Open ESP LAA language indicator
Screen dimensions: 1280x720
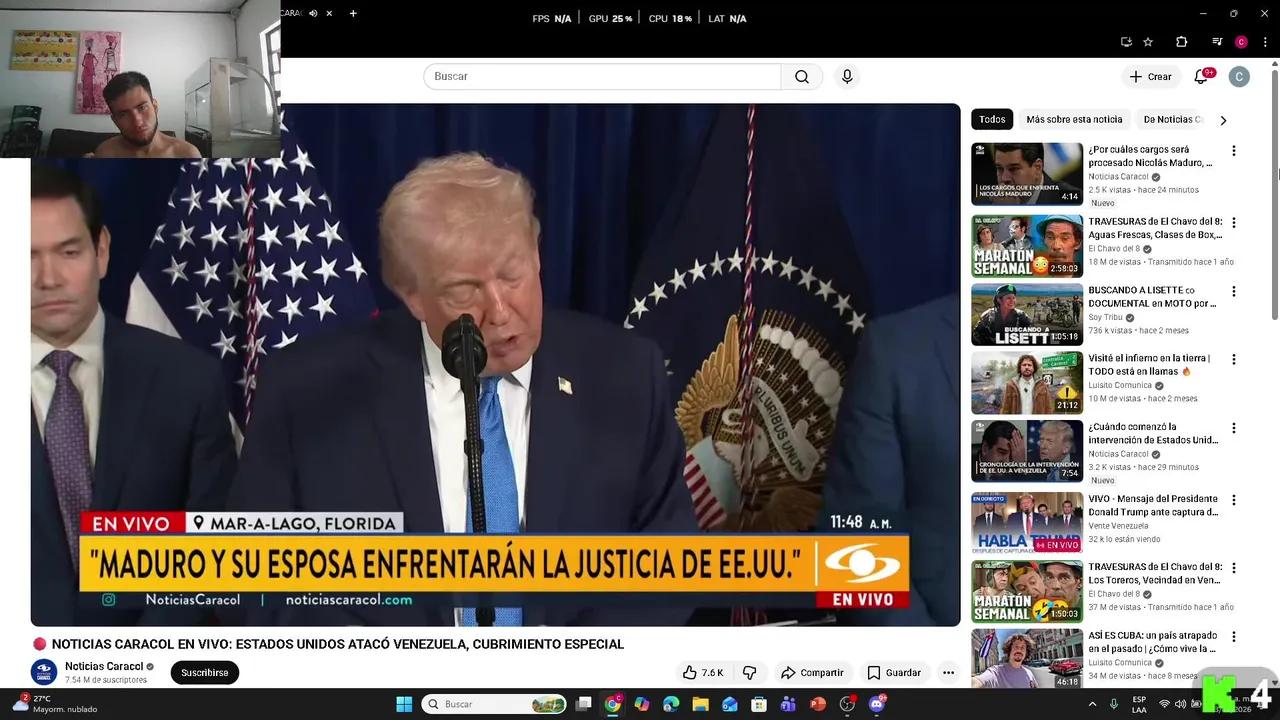click(1139, 704)
